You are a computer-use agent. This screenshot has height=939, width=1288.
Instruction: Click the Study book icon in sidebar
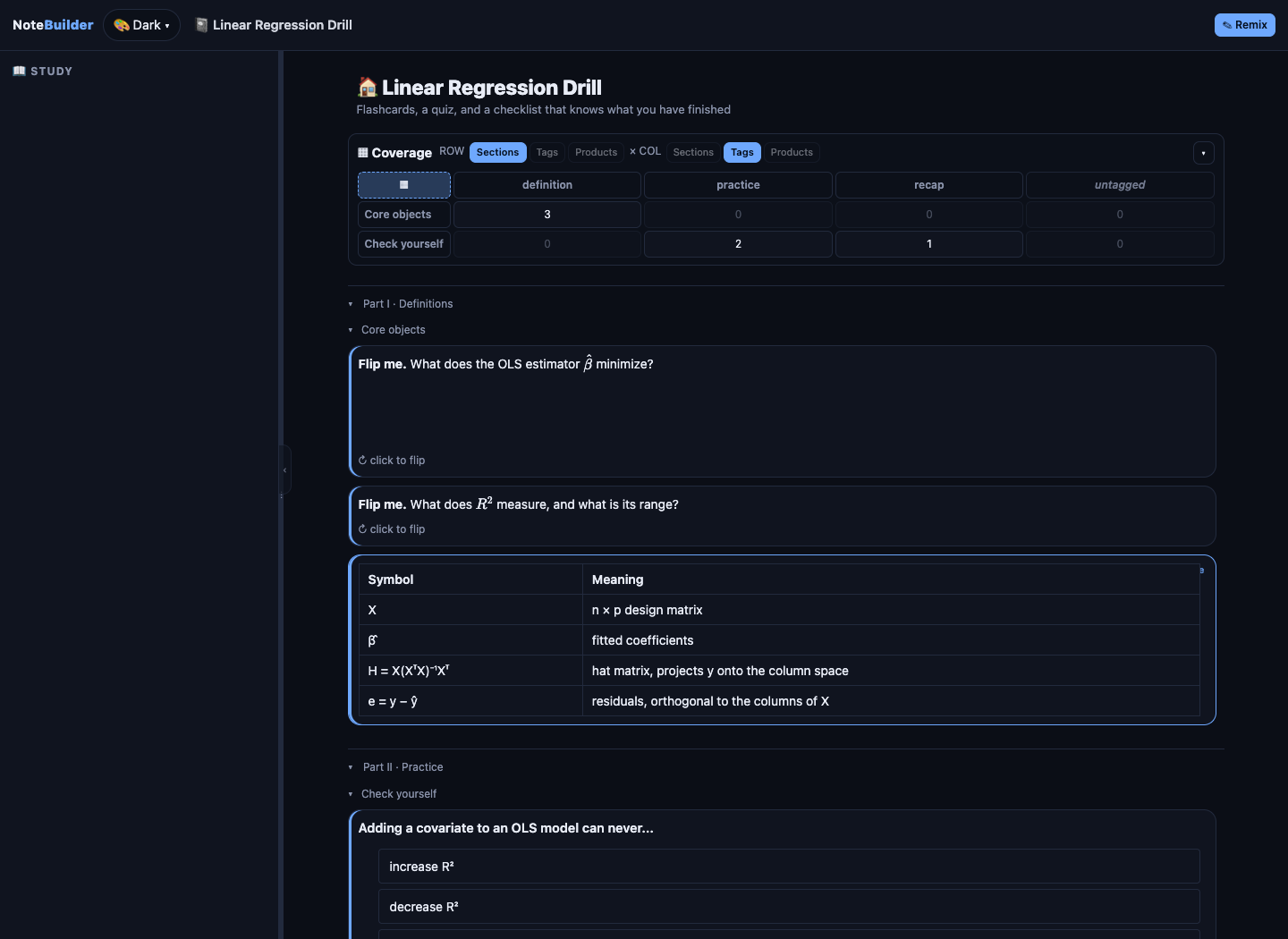[x=20, y=71]
